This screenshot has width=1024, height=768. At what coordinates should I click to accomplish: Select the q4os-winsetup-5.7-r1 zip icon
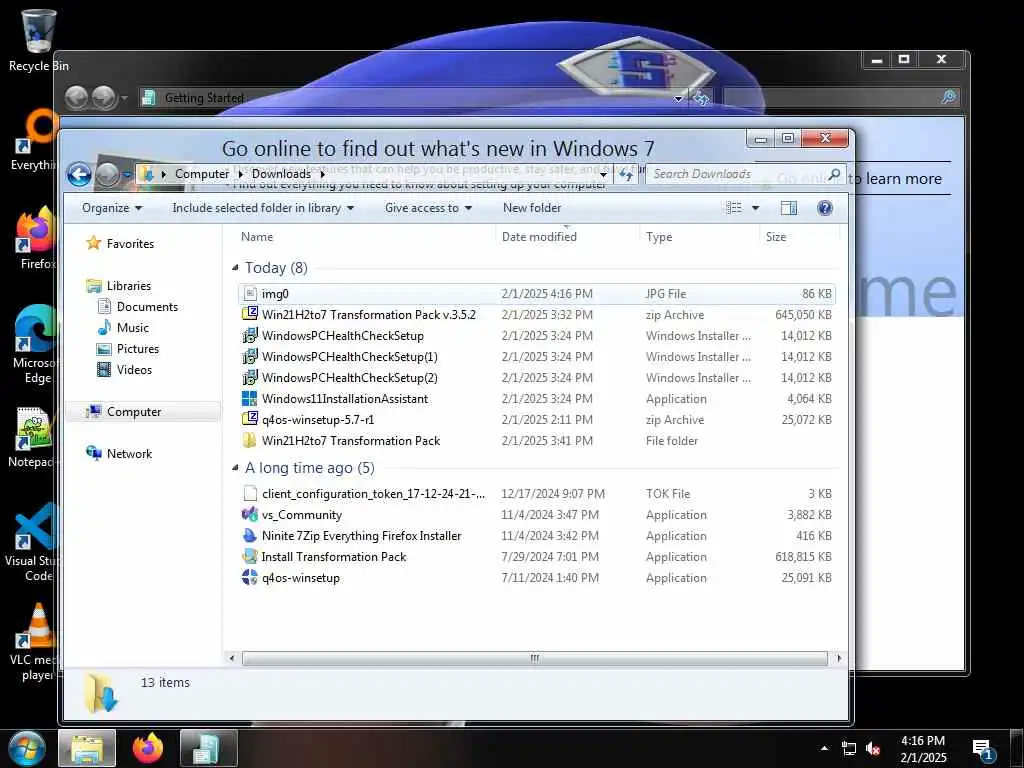tap(249, 419)
